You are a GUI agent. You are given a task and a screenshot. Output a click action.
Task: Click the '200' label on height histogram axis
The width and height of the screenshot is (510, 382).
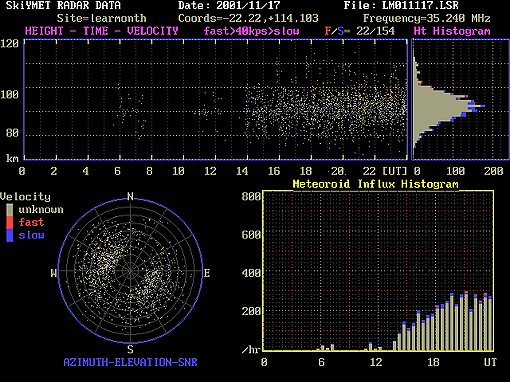point(493,171)
